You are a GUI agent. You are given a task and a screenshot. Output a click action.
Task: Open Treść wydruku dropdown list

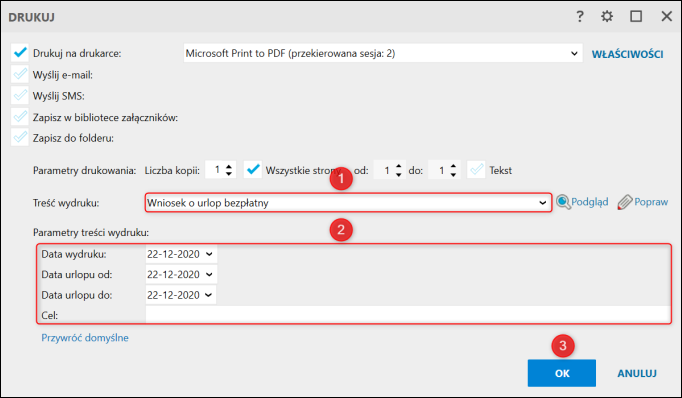pyautogui.click(x=542, y=203)
